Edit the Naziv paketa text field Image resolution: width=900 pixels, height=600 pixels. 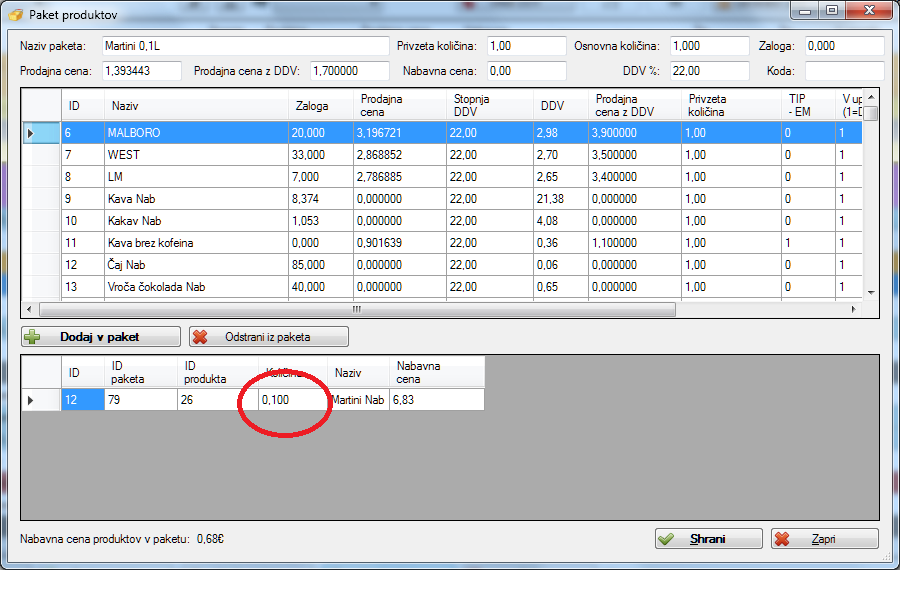(244, 46)
